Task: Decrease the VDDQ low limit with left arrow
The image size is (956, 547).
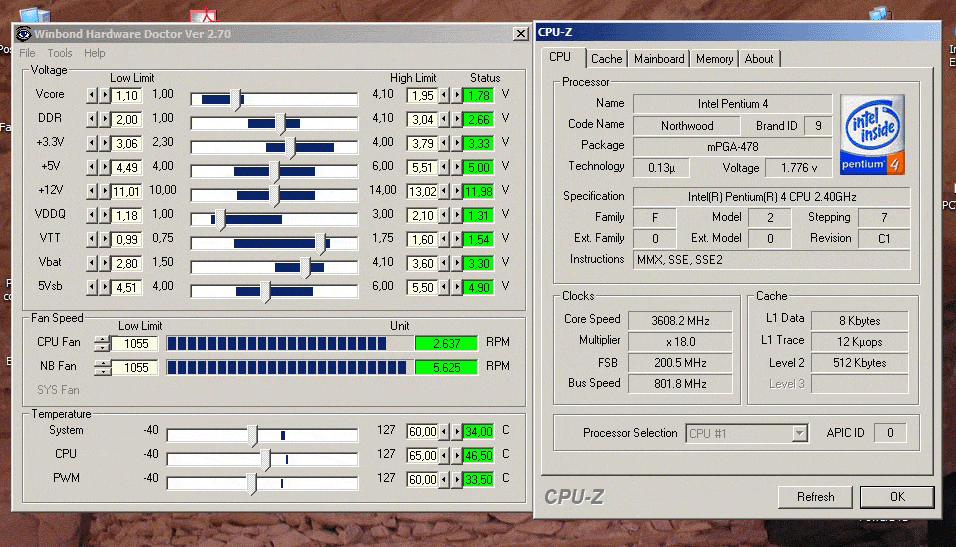Action: [x=91, y=215]
